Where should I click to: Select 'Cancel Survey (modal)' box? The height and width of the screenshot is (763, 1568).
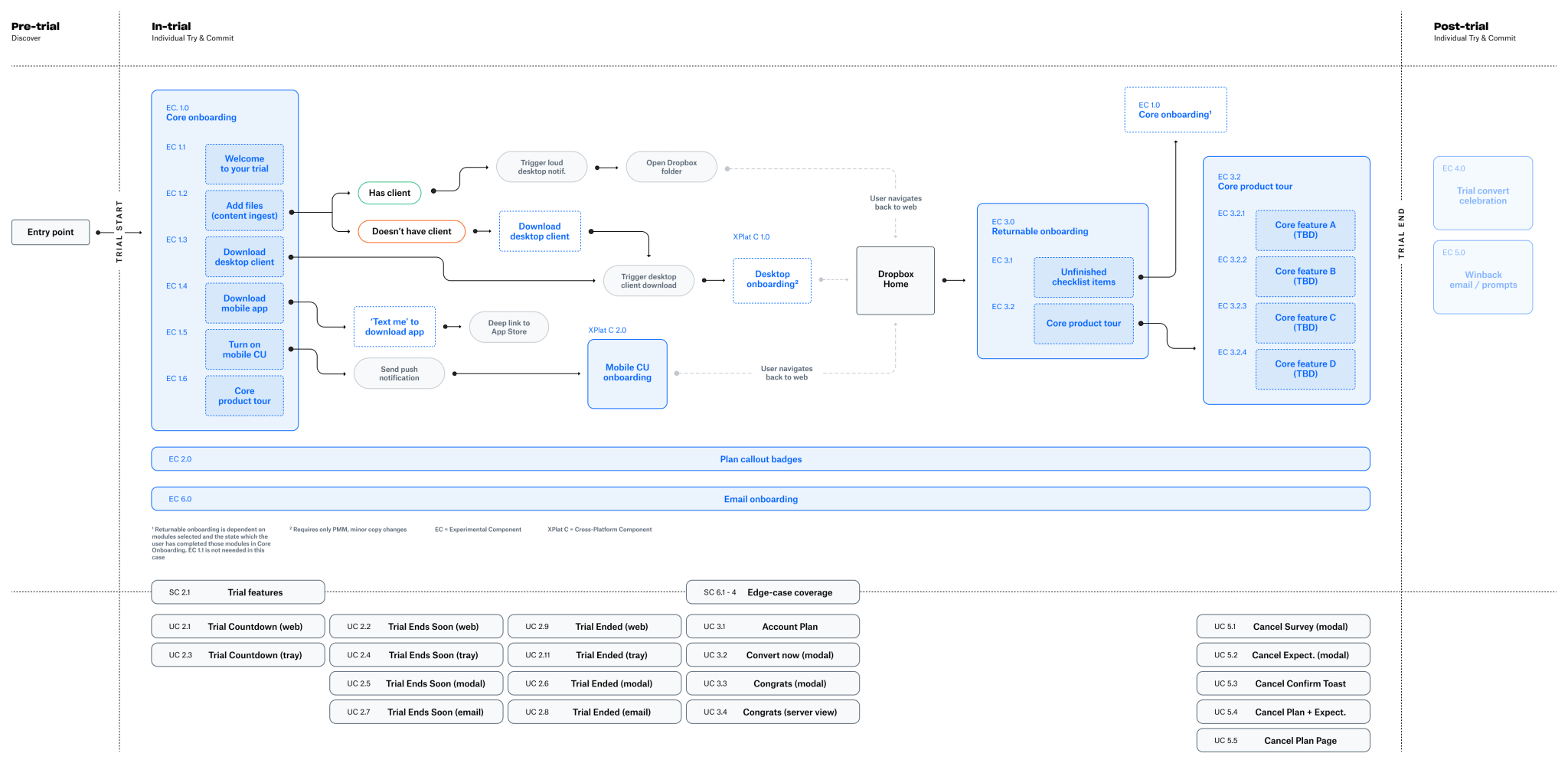(1283, 627)
